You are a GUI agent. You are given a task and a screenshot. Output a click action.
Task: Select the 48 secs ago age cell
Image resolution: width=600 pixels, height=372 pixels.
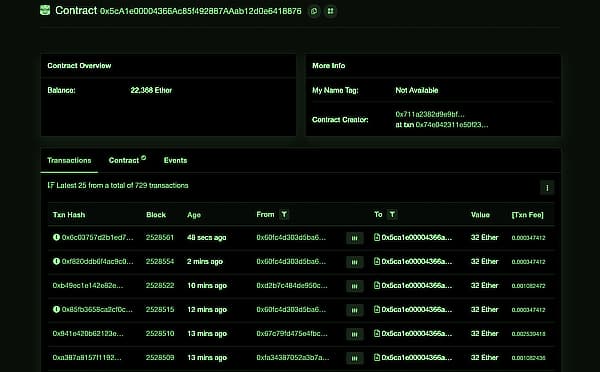pos(207,237)
